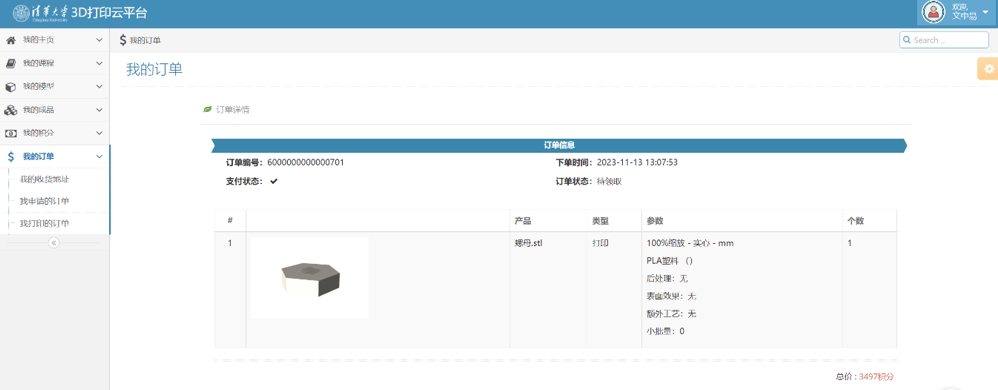Click the payment status checkmark
The height and width of the screenshot is (390, 998).
click(x=274, y=181)
